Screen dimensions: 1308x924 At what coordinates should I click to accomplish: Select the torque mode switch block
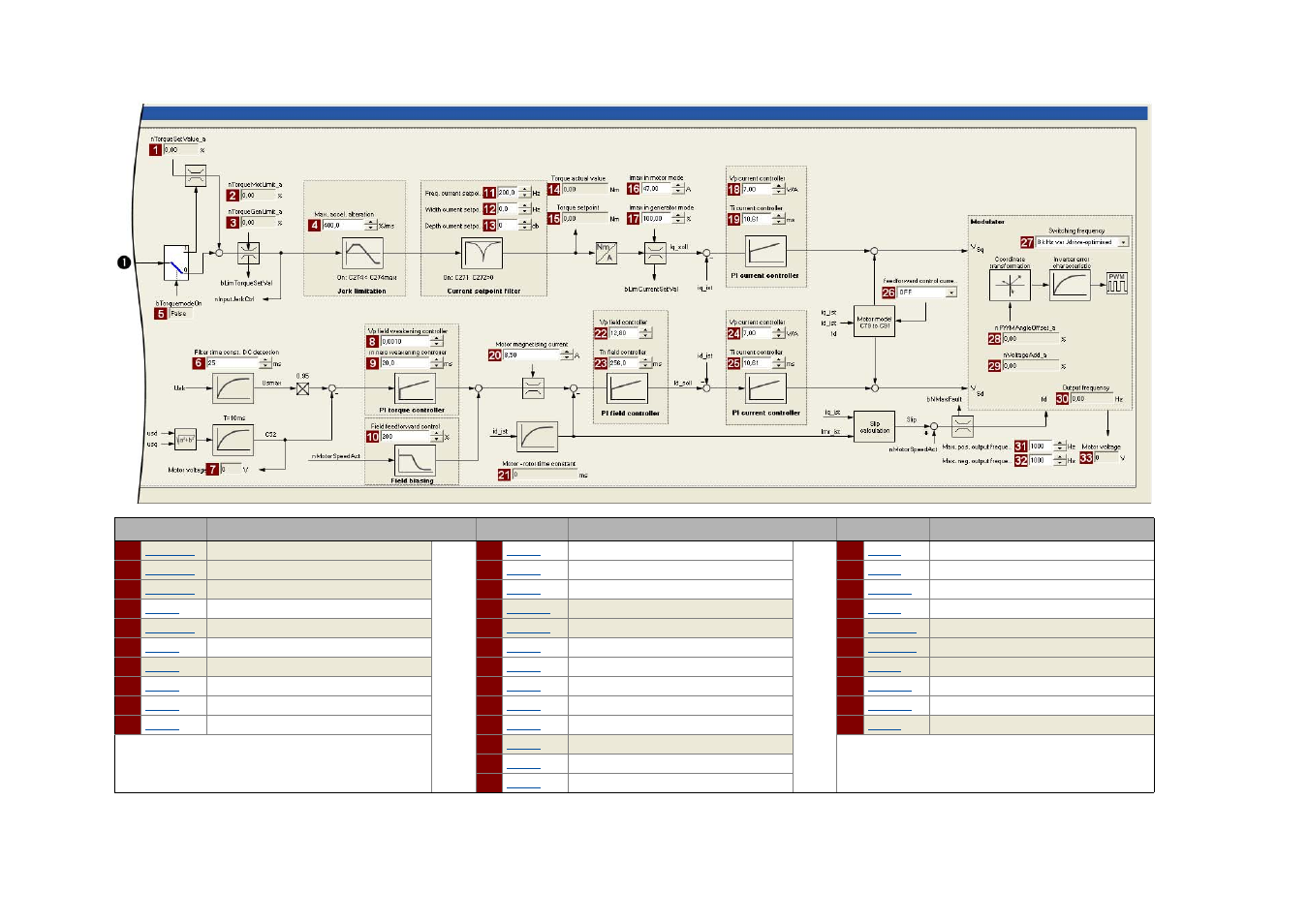pos(176,262)
